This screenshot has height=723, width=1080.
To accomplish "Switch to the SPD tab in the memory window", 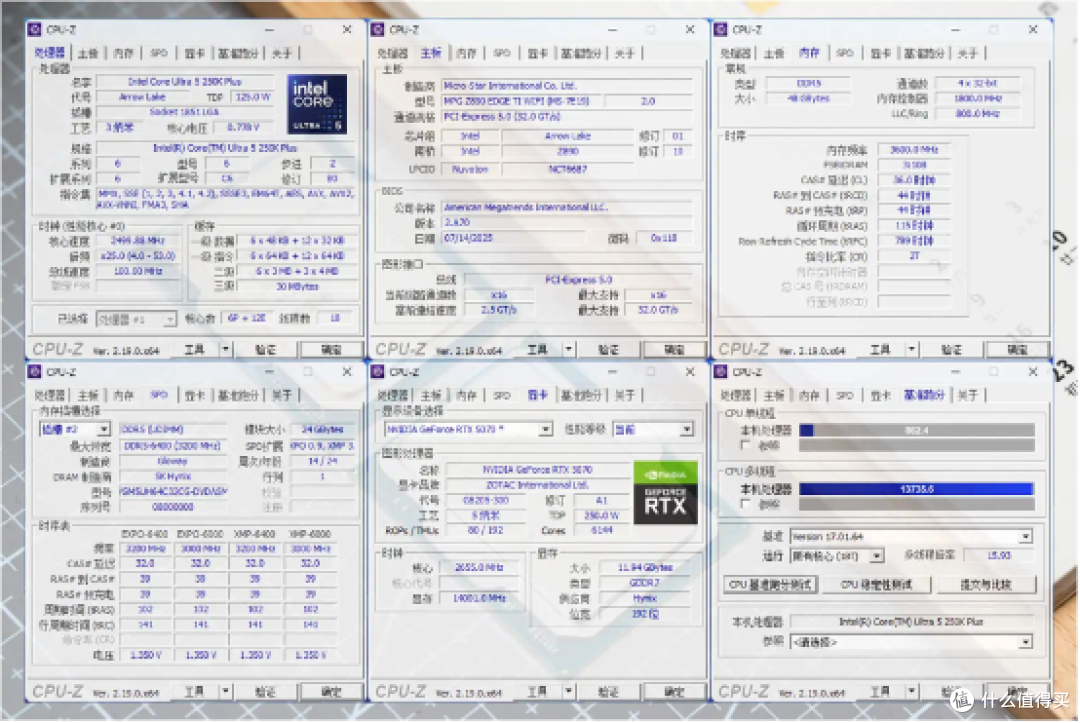I will [844, 53].
